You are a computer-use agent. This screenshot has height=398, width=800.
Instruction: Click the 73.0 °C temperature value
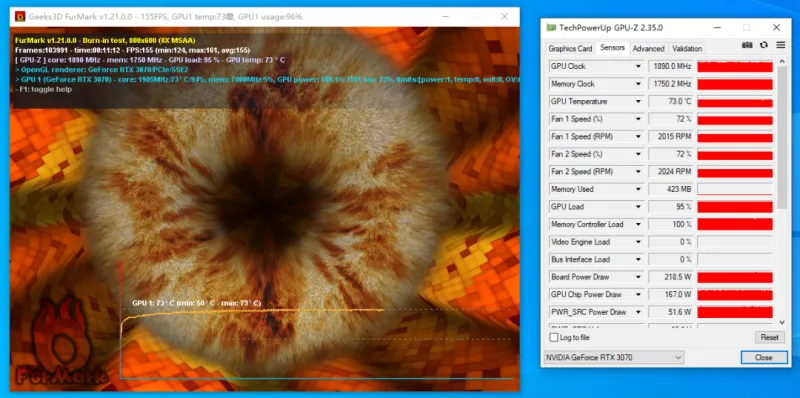(670, 102)
